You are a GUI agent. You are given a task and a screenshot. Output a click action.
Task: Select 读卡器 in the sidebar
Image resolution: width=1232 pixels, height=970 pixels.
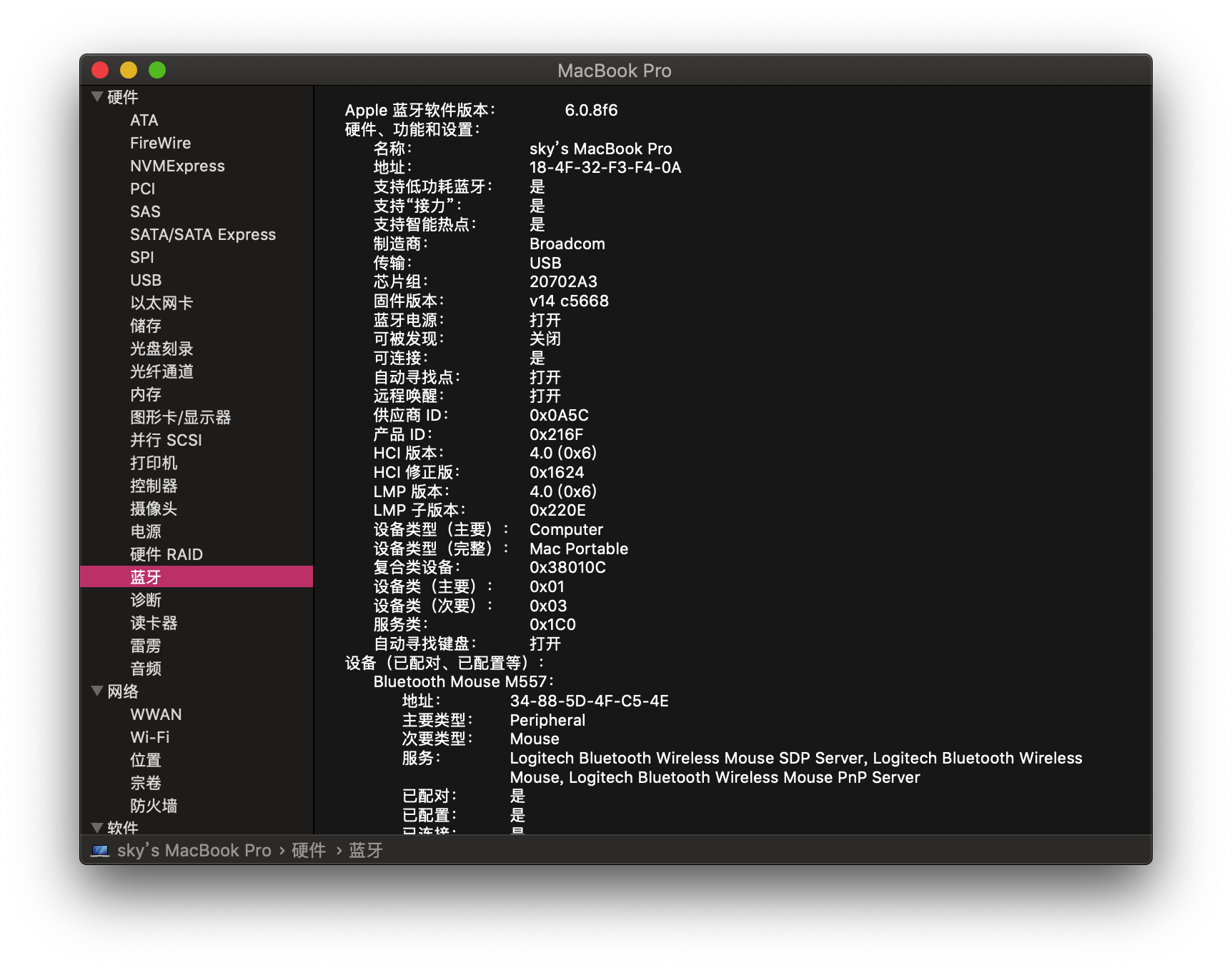[x=154, y=623]
